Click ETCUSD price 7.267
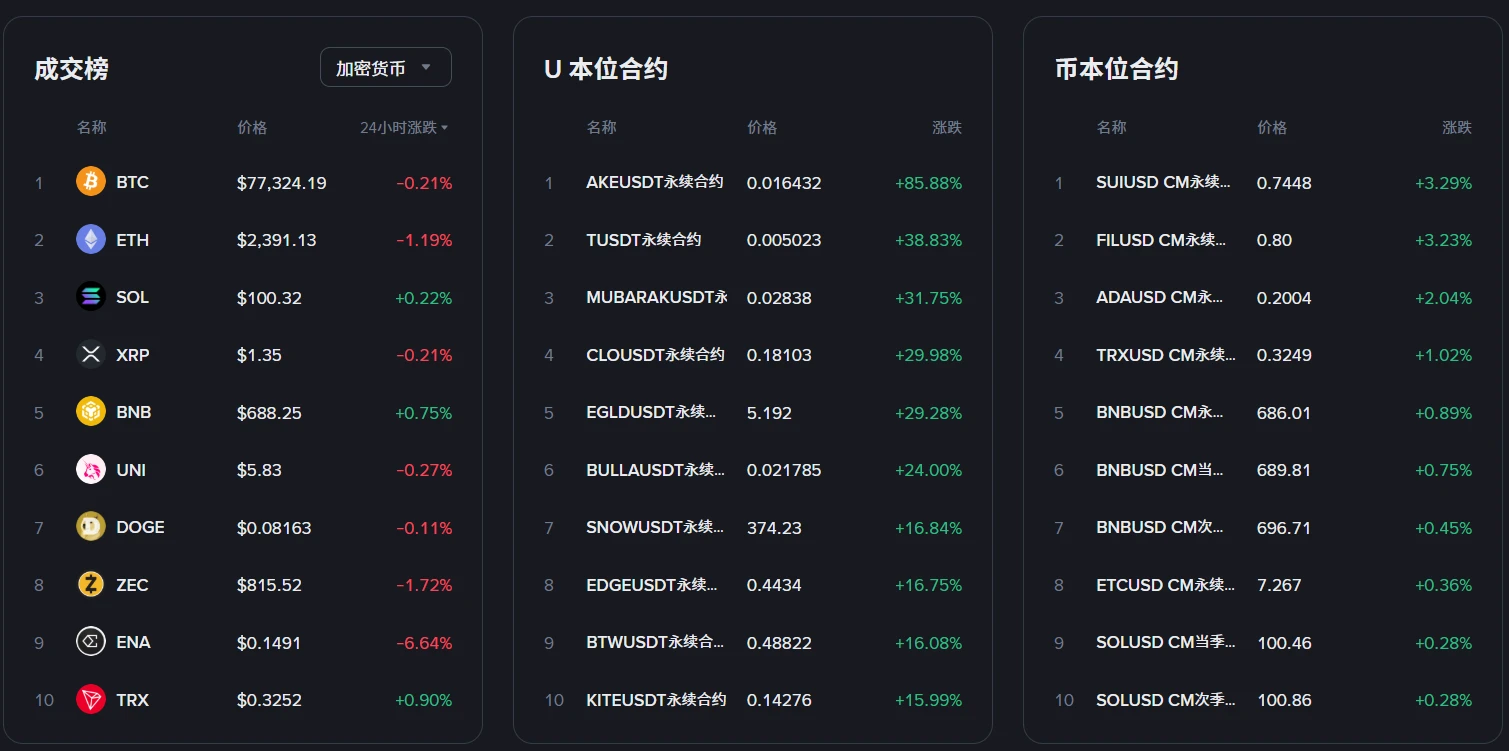The width and height of the screenshot is (1509, 751). 1279,585
